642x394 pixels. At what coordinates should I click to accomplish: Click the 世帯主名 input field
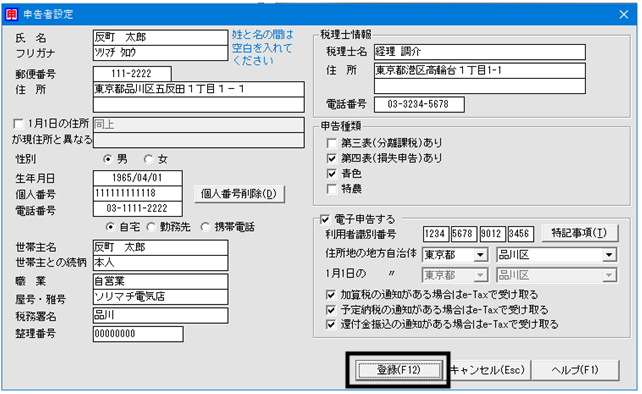[x=160, y=248]
